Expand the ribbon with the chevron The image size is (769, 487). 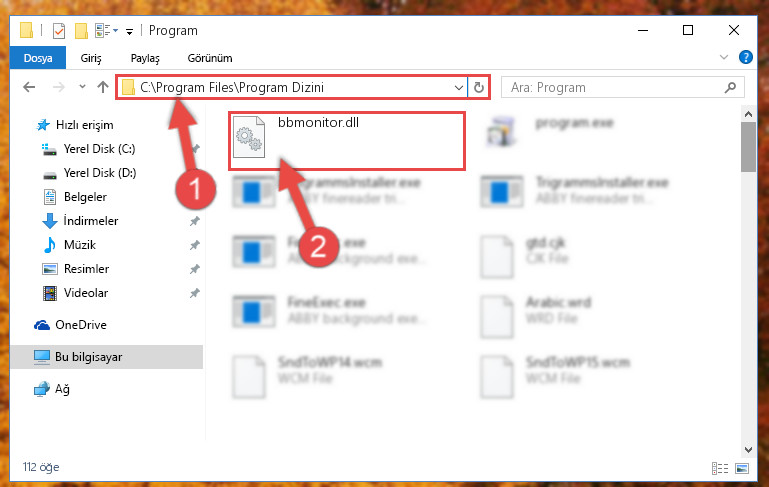(724, 57)
